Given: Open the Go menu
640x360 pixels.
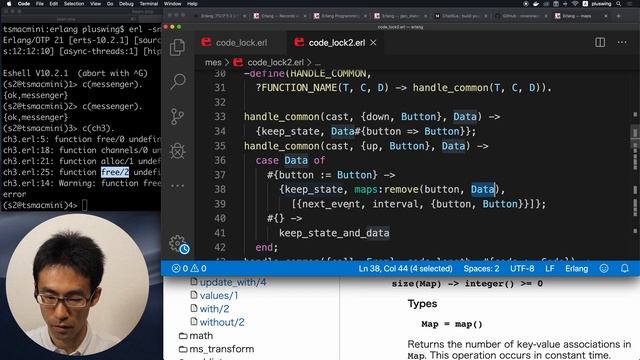Looking at the screenshot, I should click(110, 4).
